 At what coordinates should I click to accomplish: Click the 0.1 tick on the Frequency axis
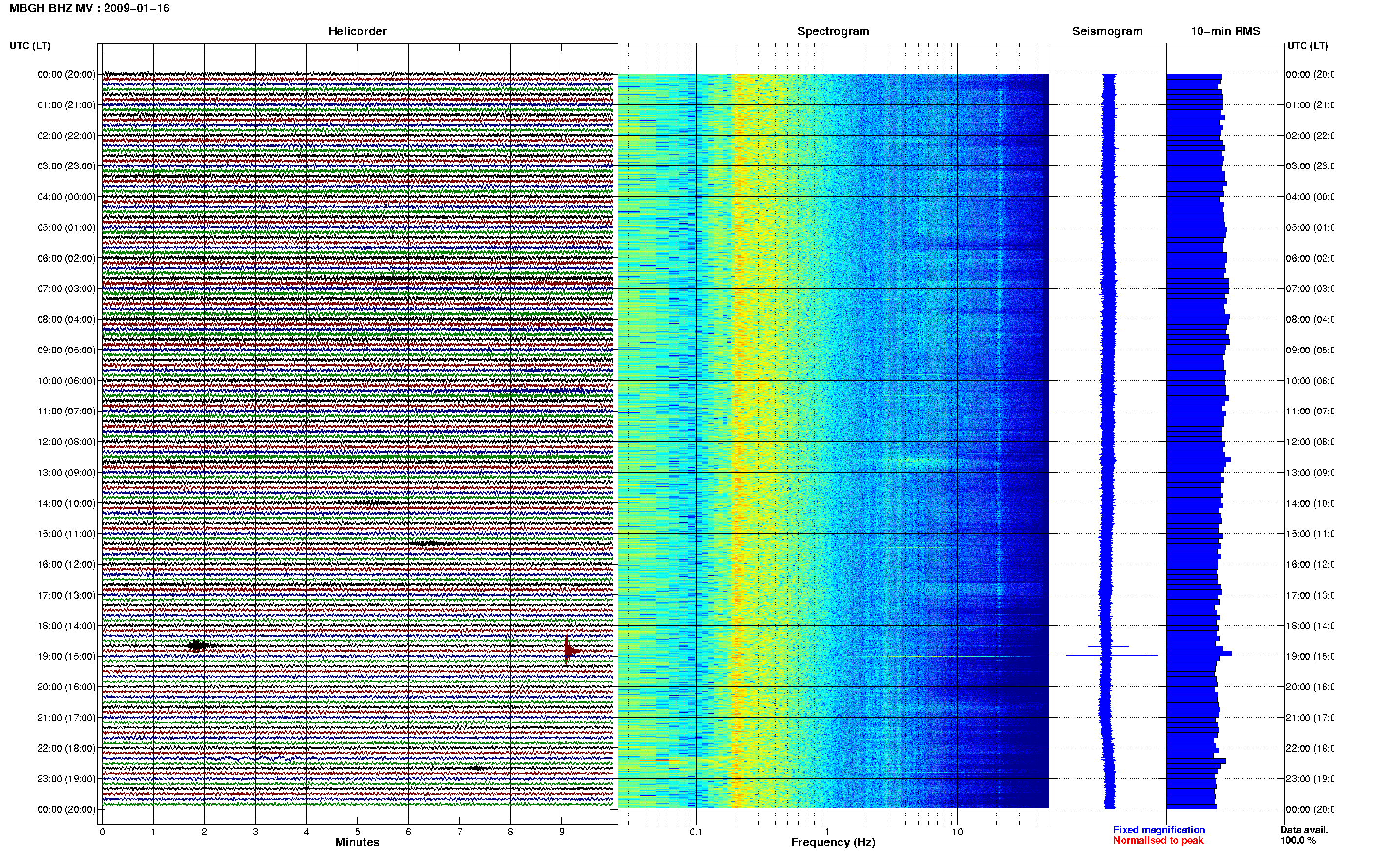[x=696, y=832]
